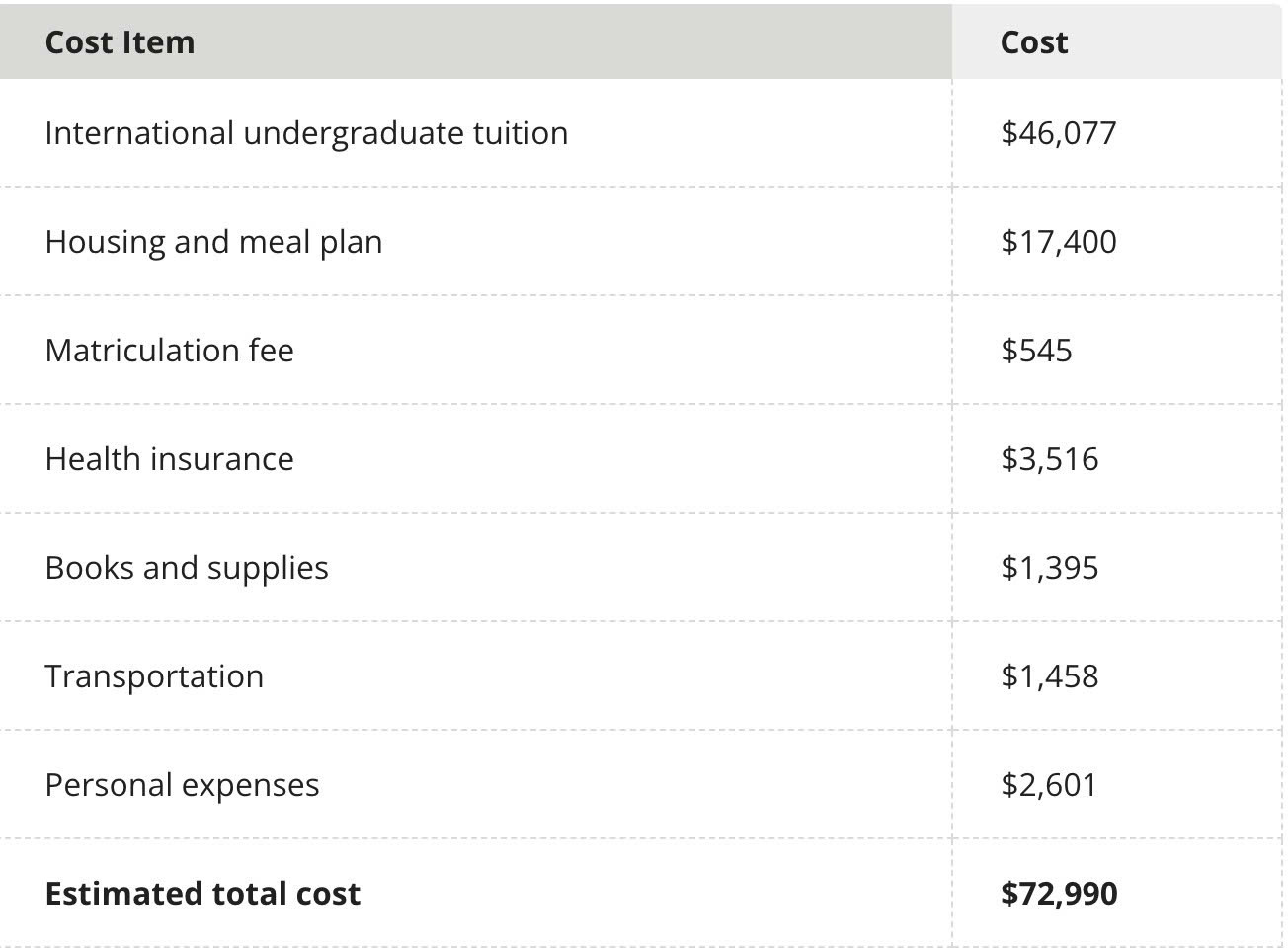The image size is (1288, 952).
Task: Click the dollar sign in the $72,990 total
Action: pyautogui.click(x=1008, y=894)
